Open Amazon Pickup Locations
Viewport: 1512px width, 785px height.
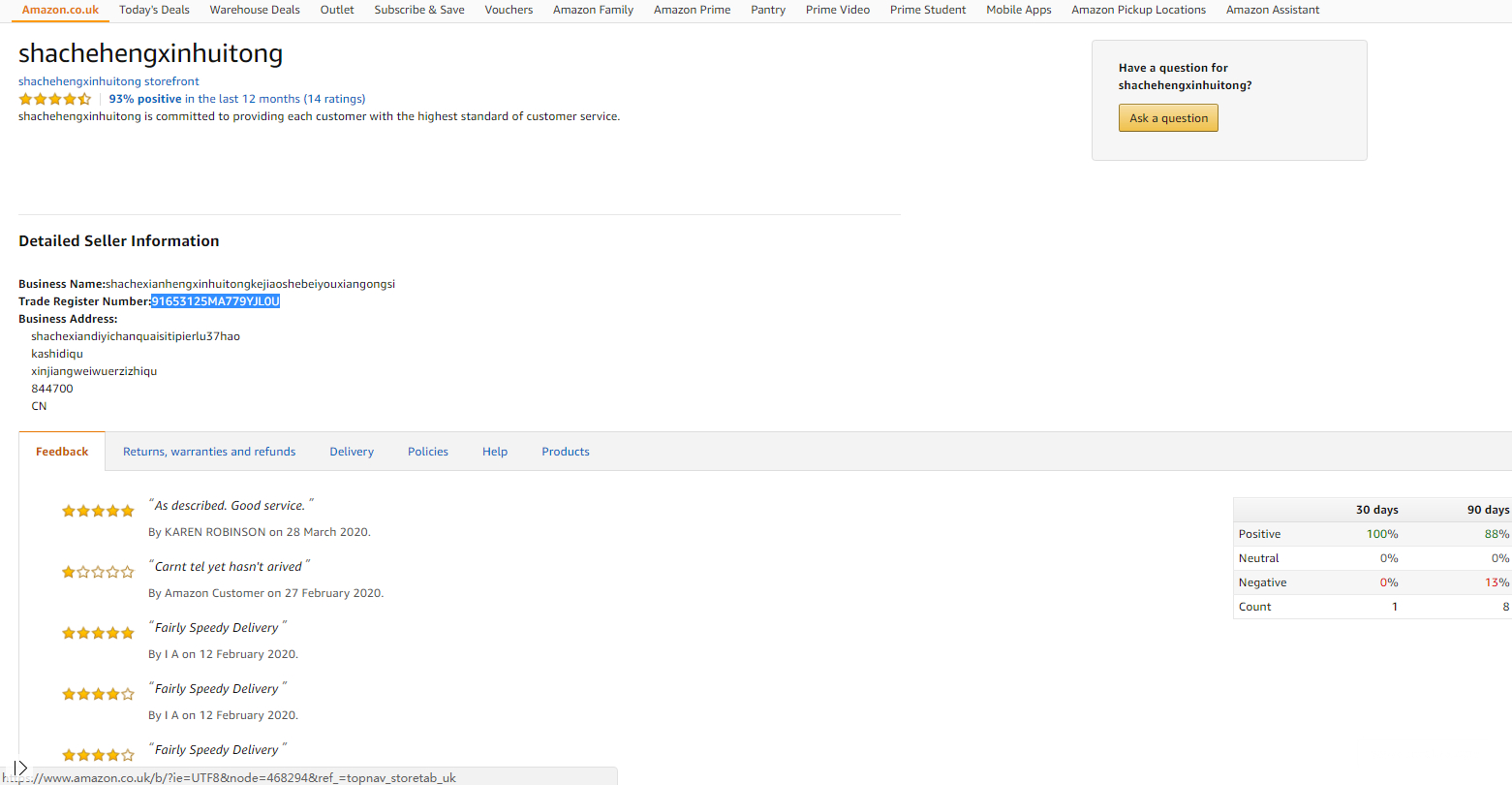tap(1139, 10)
